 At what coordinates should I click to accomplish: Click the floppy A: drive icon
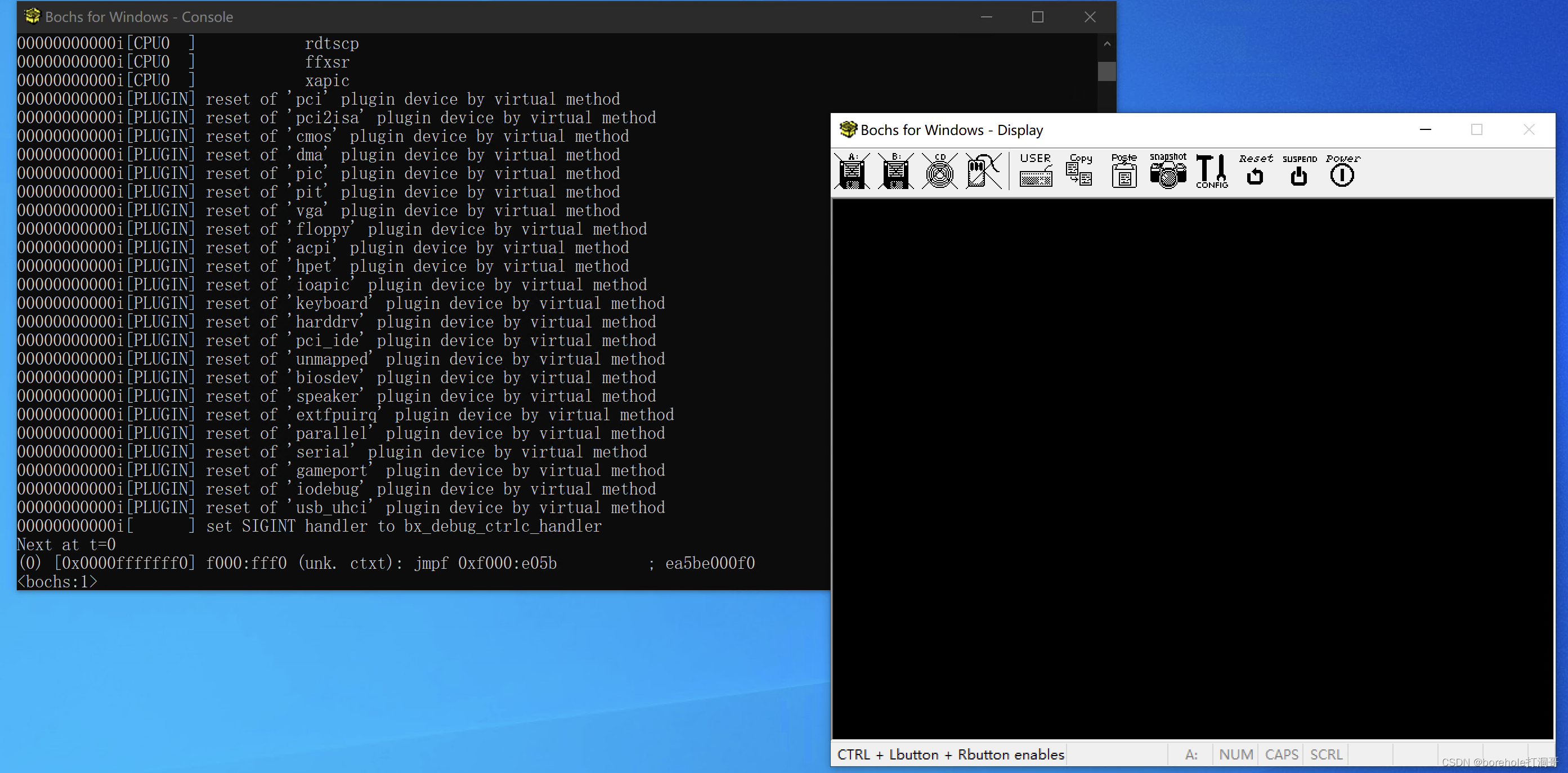click(x=852, y=172)
